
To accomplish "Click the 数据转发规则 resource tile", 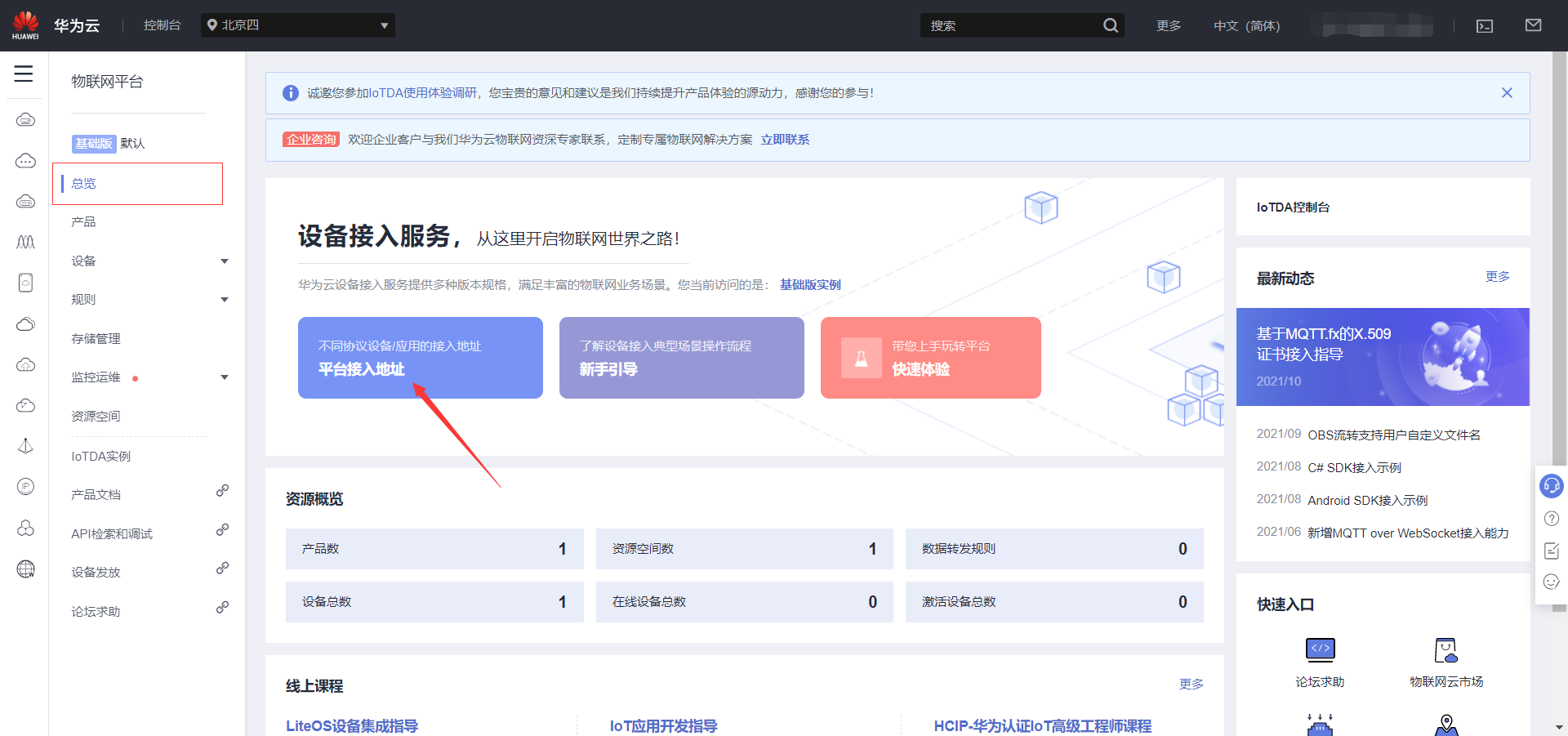I will pyautogui.click(x=1054, y=549).
